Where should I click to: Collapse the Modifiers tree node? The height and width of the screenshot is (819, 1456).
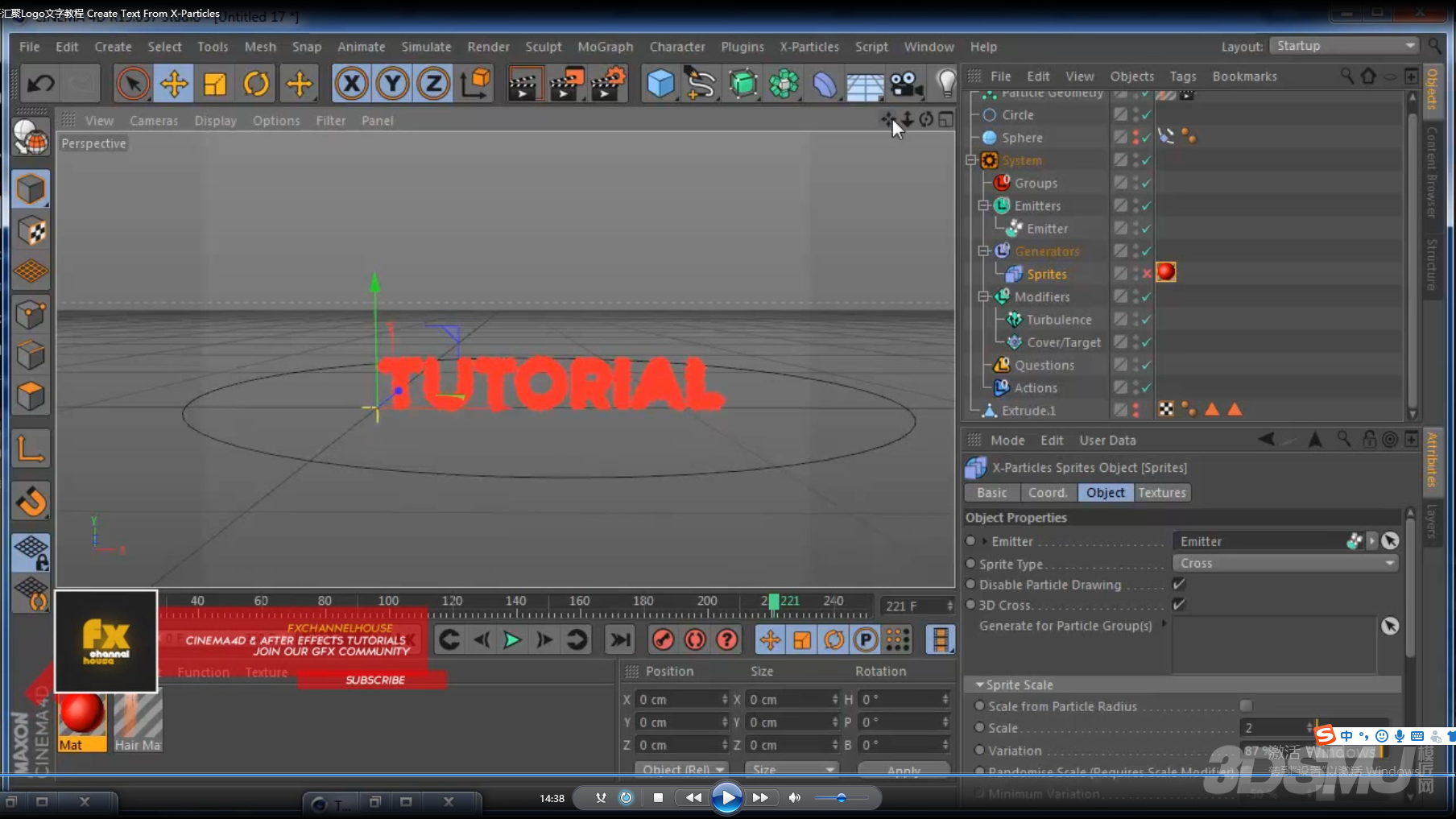coord(983,297)
